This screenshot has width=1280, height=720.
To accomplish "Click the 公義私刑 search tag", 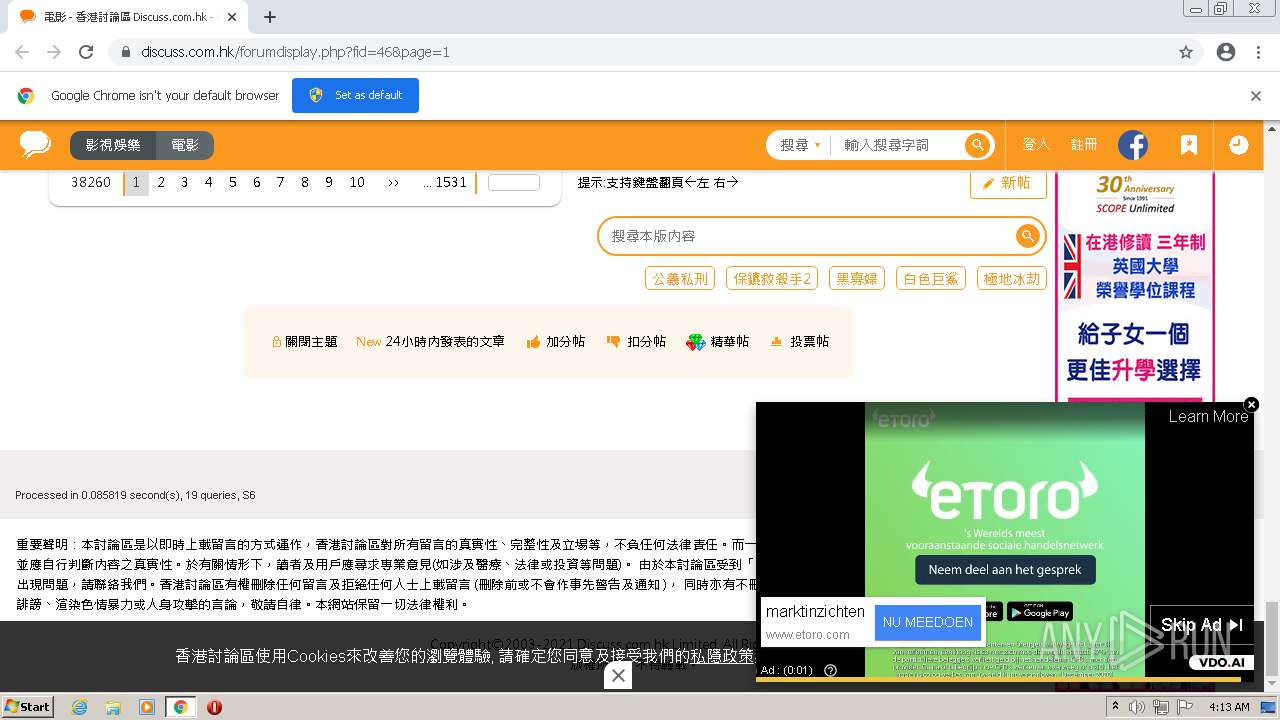I will click(680, 279).
